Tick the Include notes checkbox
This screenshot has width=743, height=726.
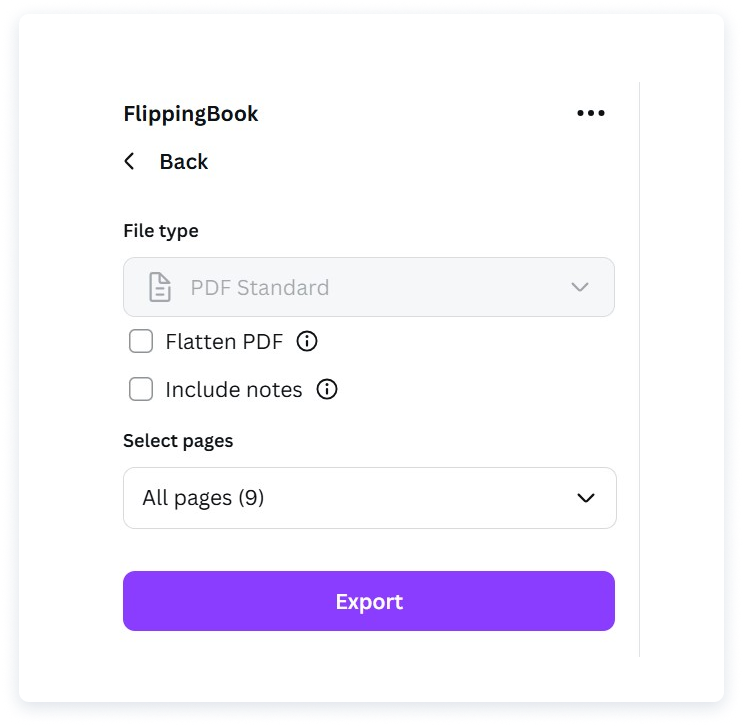(x=141, y=390)
